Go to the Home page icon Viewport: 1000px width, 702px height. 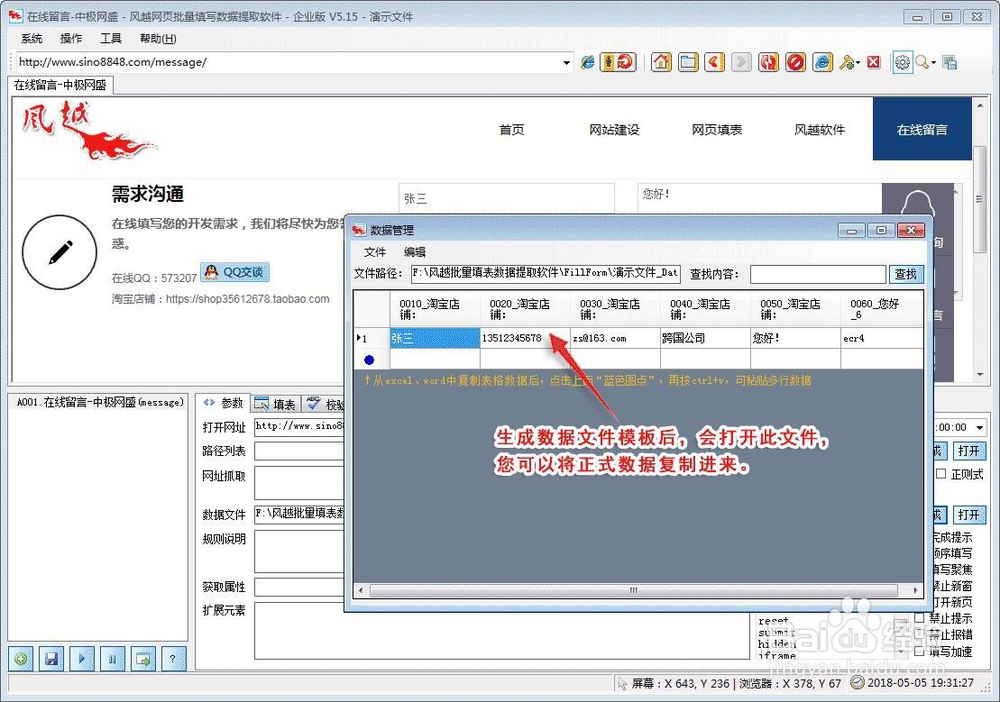[661, 62]
